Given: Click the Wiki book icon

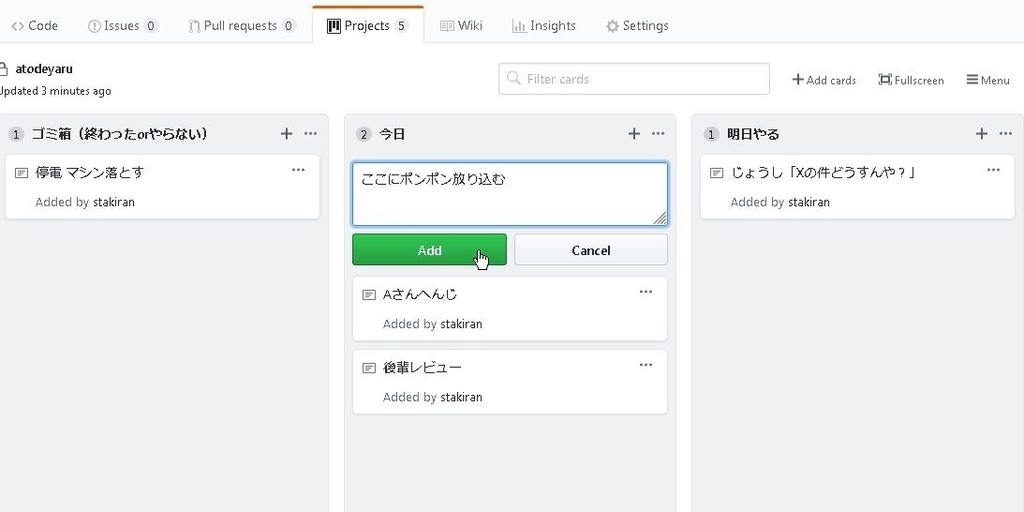Looking at the screenshot, I should tap(447, 26).
